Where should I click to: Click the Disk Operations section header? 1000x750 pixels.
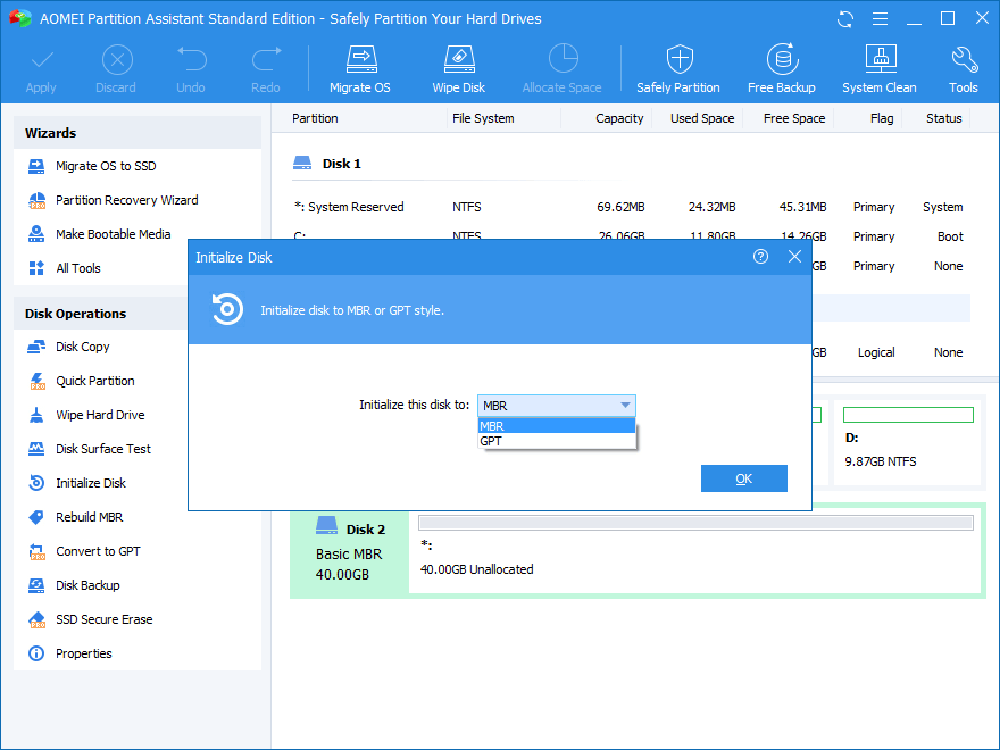(102, 314)
